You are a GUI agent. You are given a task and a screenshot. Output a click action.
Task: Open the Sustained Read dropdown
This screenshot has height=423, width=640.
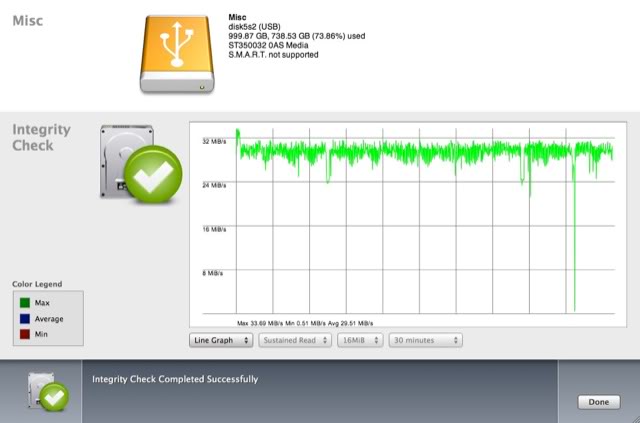(x=295, y=340)
